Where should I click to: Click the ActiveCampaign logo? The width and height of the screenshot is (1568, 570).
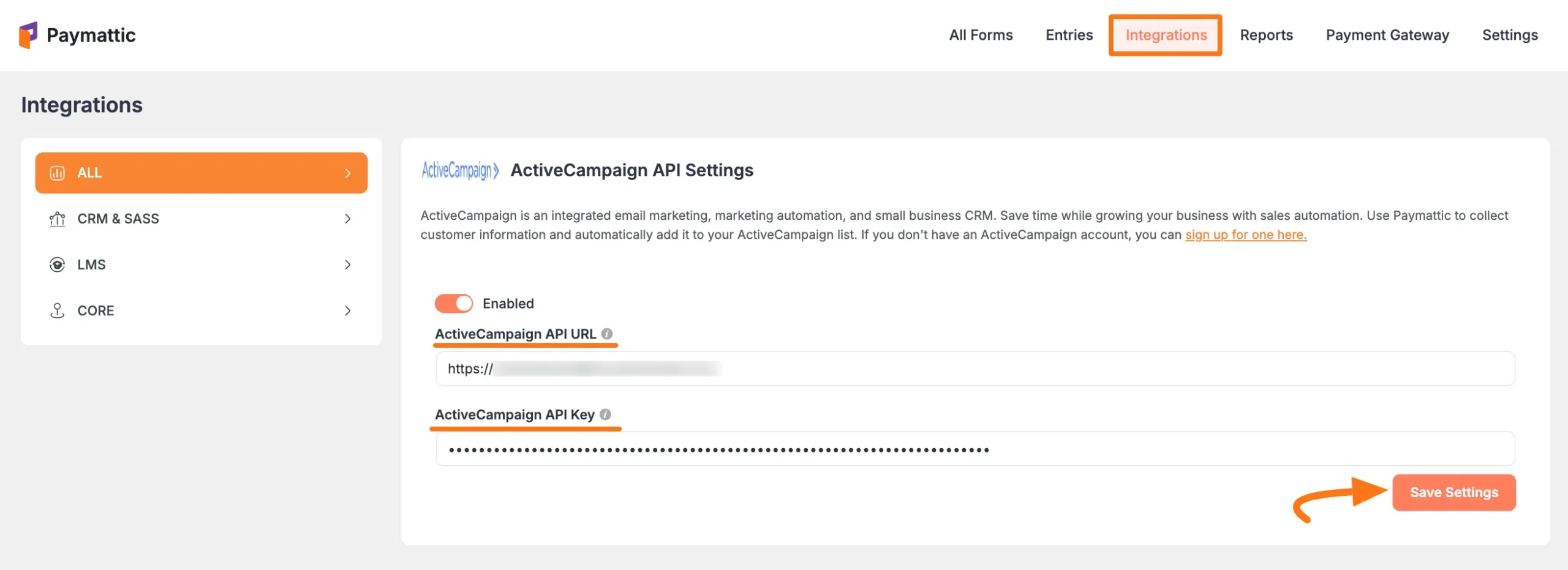(460, 170)
